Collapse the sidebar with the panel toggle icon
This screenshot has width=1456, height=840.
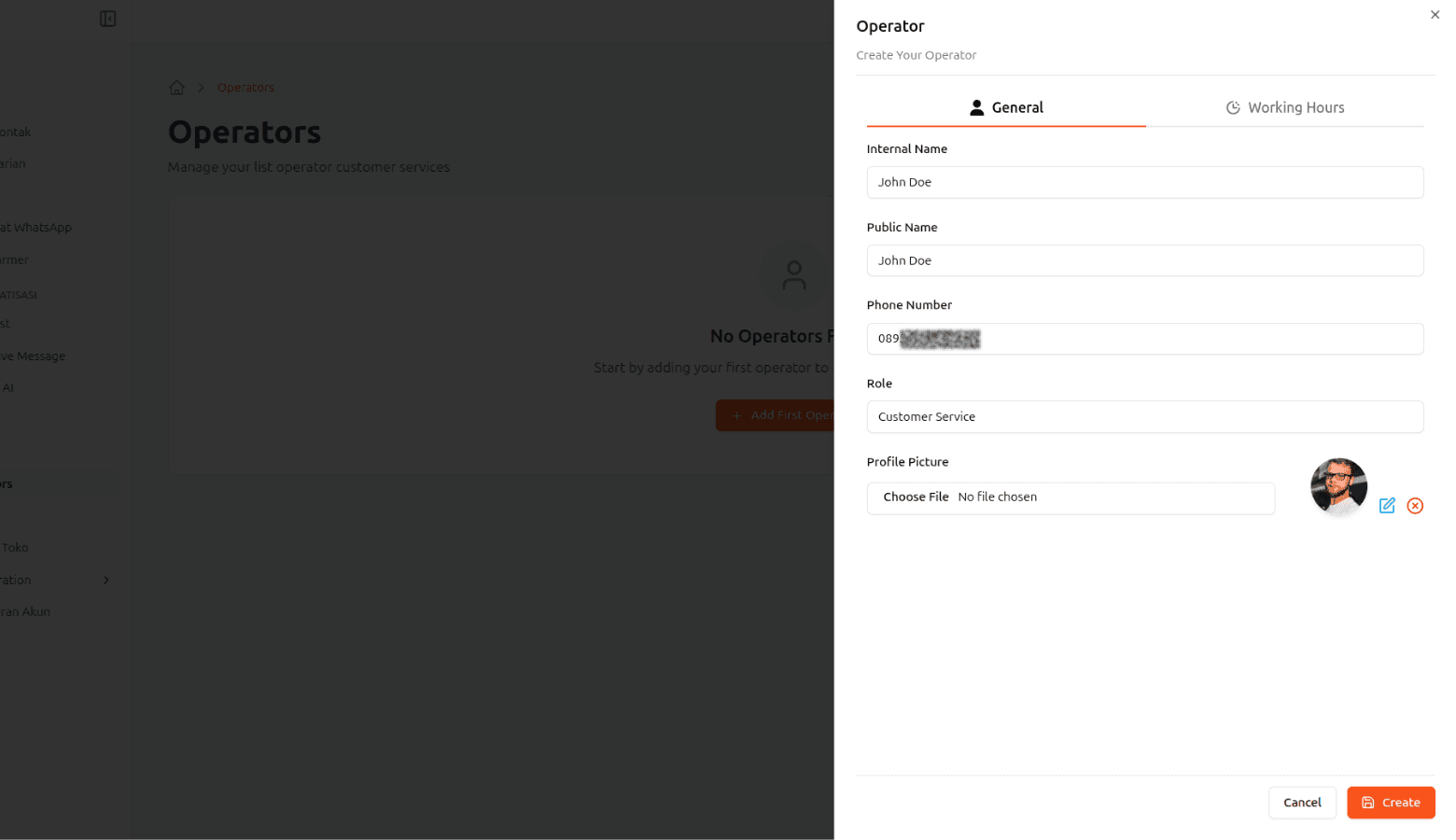coord(107,19)
